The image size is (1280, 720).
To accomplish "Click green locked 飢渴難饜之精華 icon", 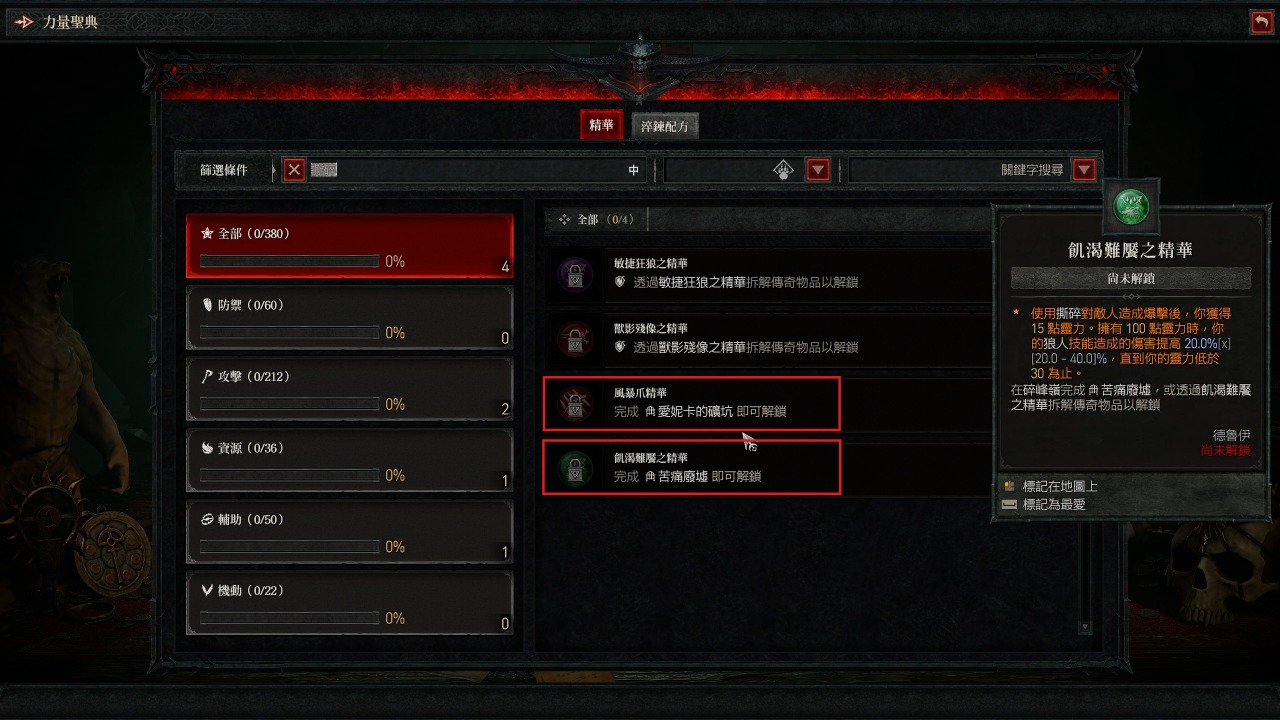I will (x=575, y=467).
